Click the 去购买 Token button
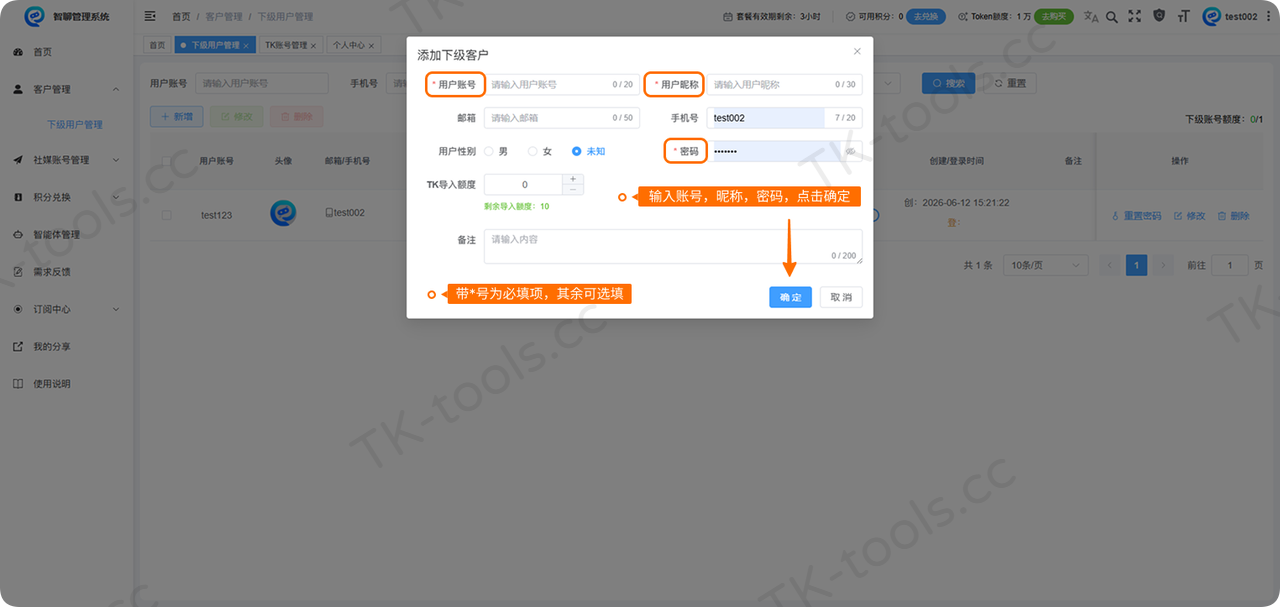Image resolution: width=1280 pixels, height=607 pixels. [x=1054, y=16]
